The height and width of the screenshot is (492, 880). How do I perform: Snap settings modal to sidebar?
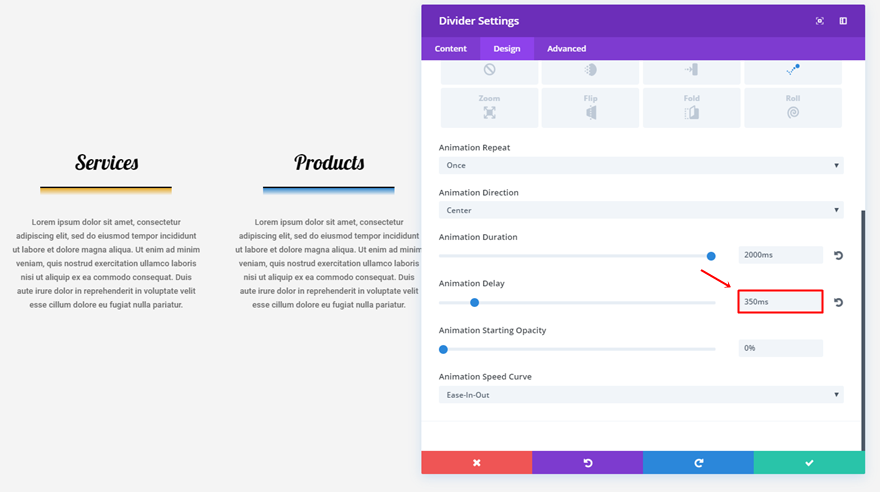pos(843,21)
